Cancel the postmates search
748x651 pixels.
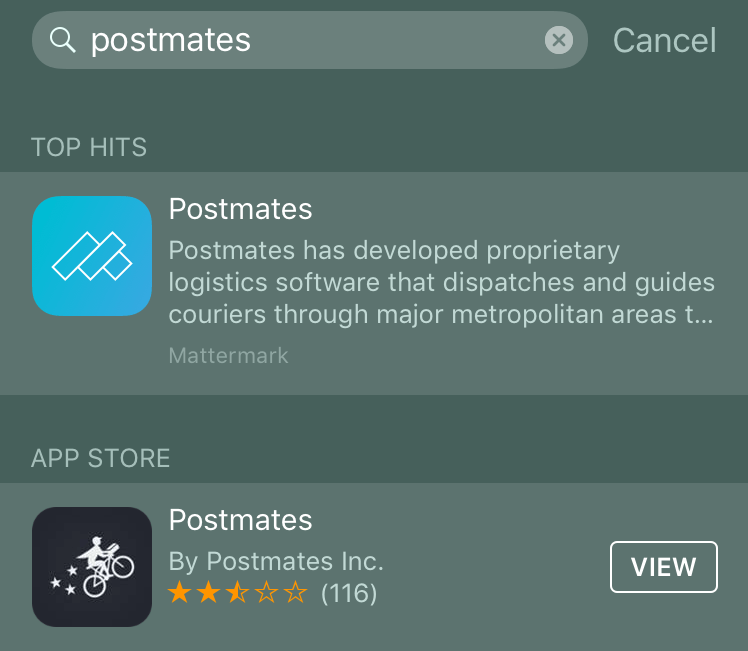click(x=665, y=41)
